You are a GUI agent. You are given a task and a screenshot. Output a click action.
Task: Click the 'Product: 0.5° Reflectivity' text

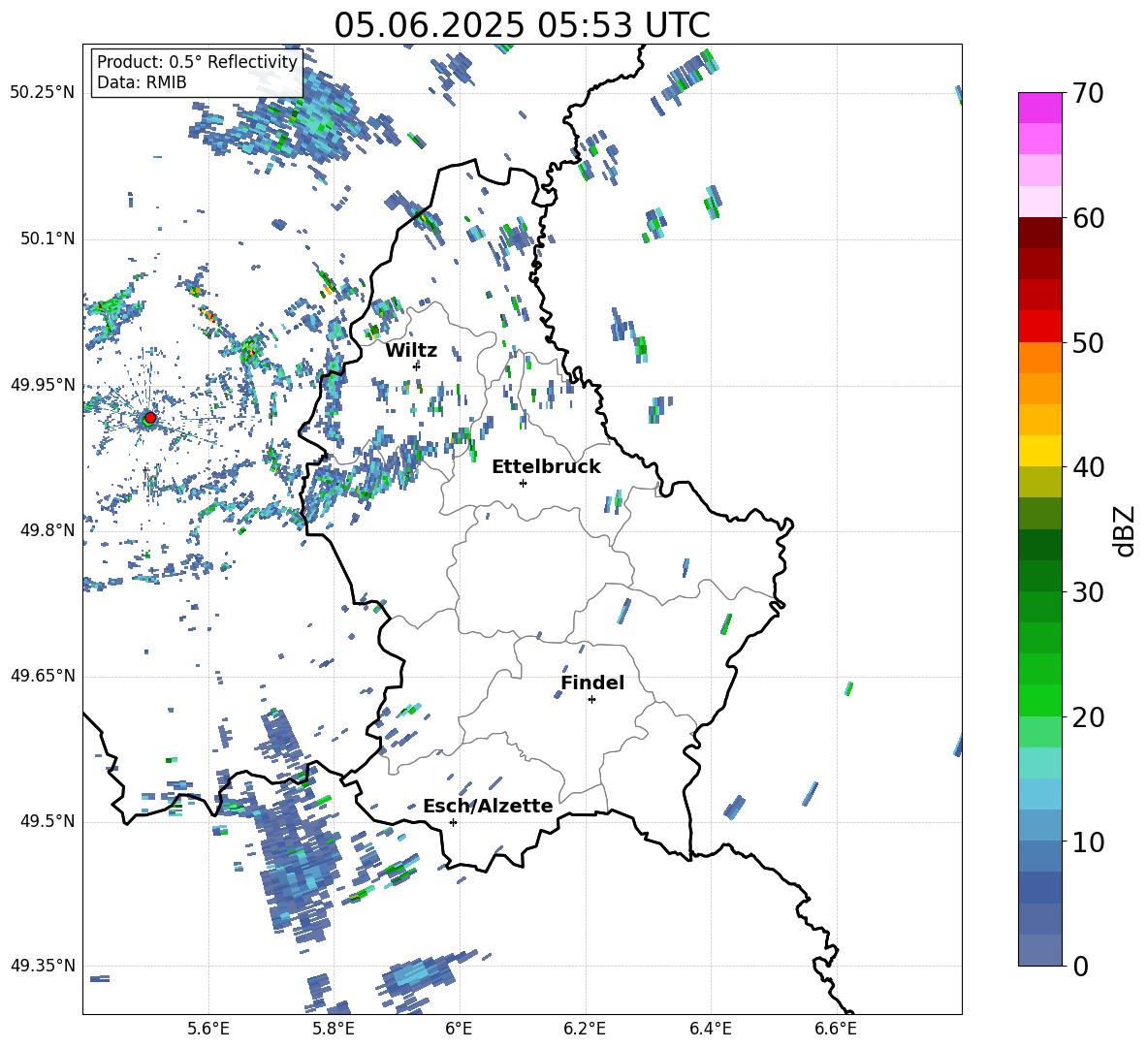197,62
